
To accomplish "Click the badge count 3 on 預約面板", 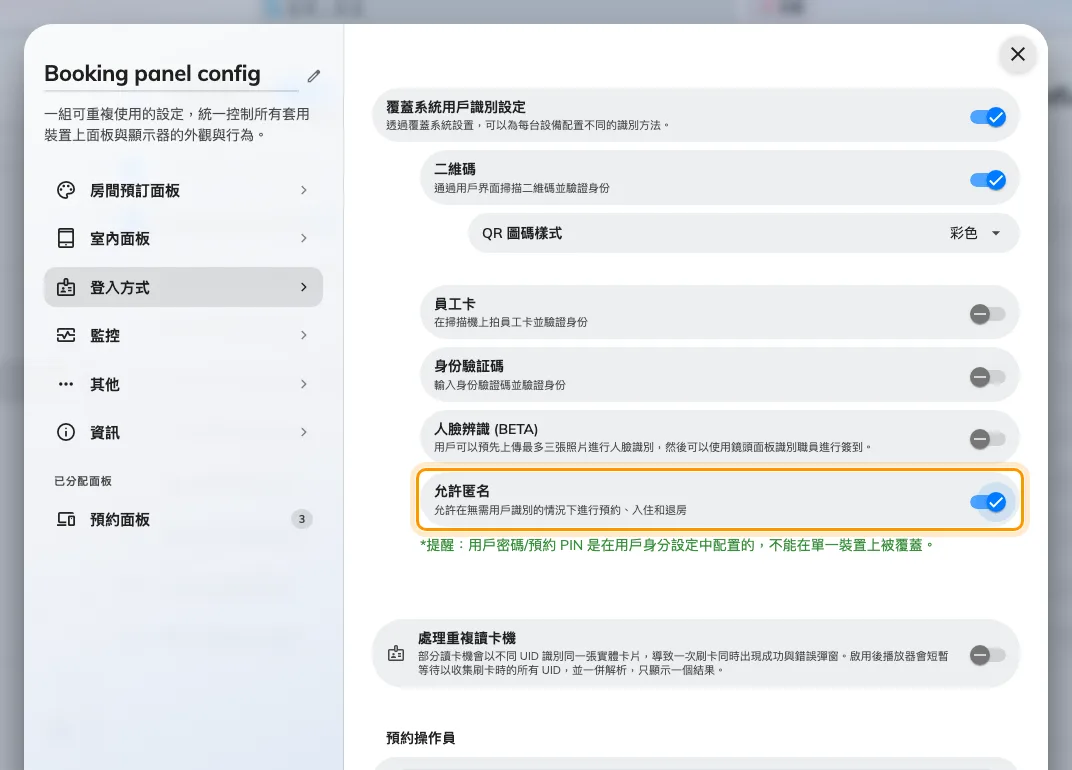I will [x=302, y=519].
